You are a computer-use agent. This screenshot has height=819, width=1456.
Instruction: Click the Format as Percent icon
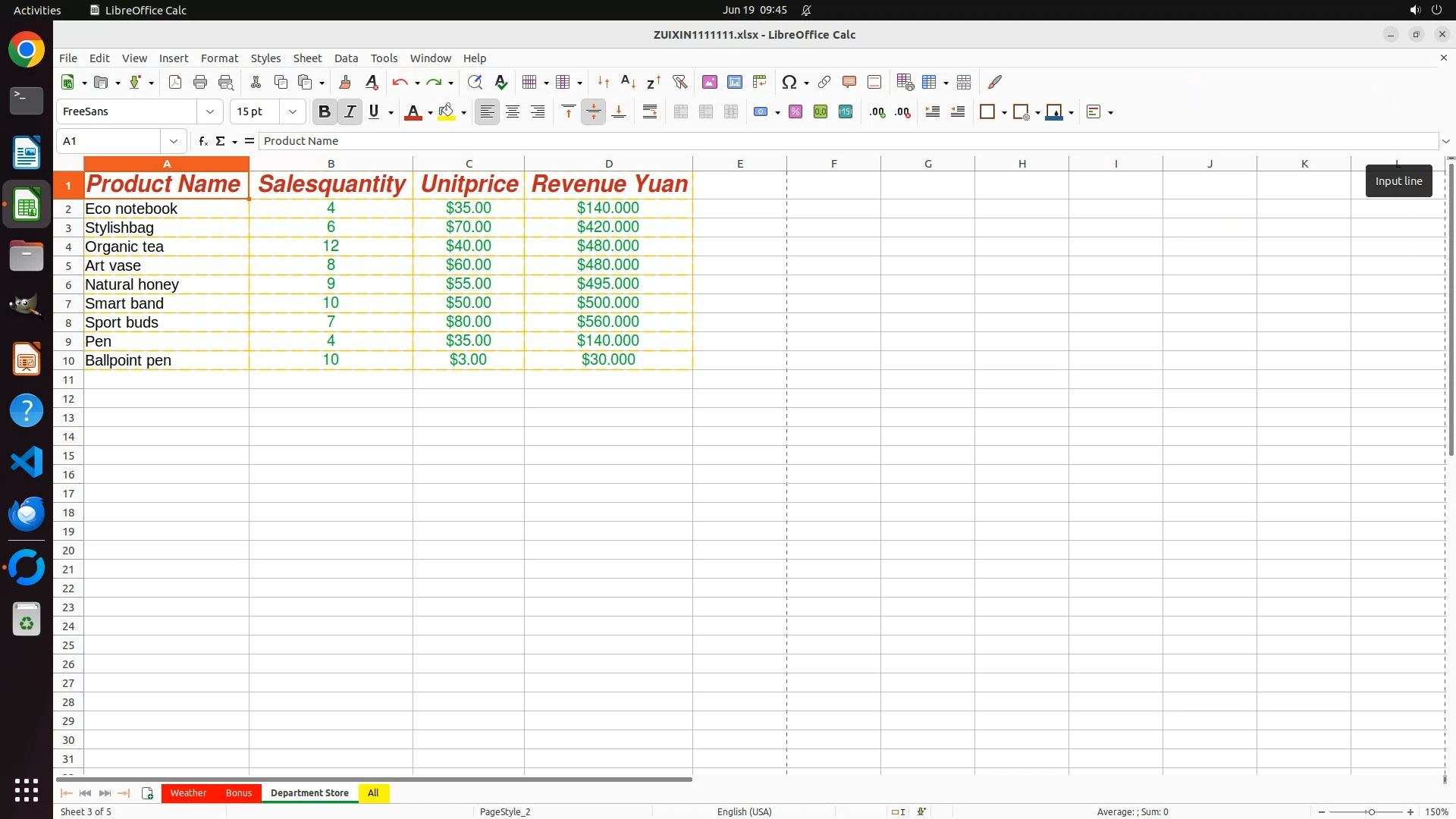pyautogui.click(x=795, y=112)
